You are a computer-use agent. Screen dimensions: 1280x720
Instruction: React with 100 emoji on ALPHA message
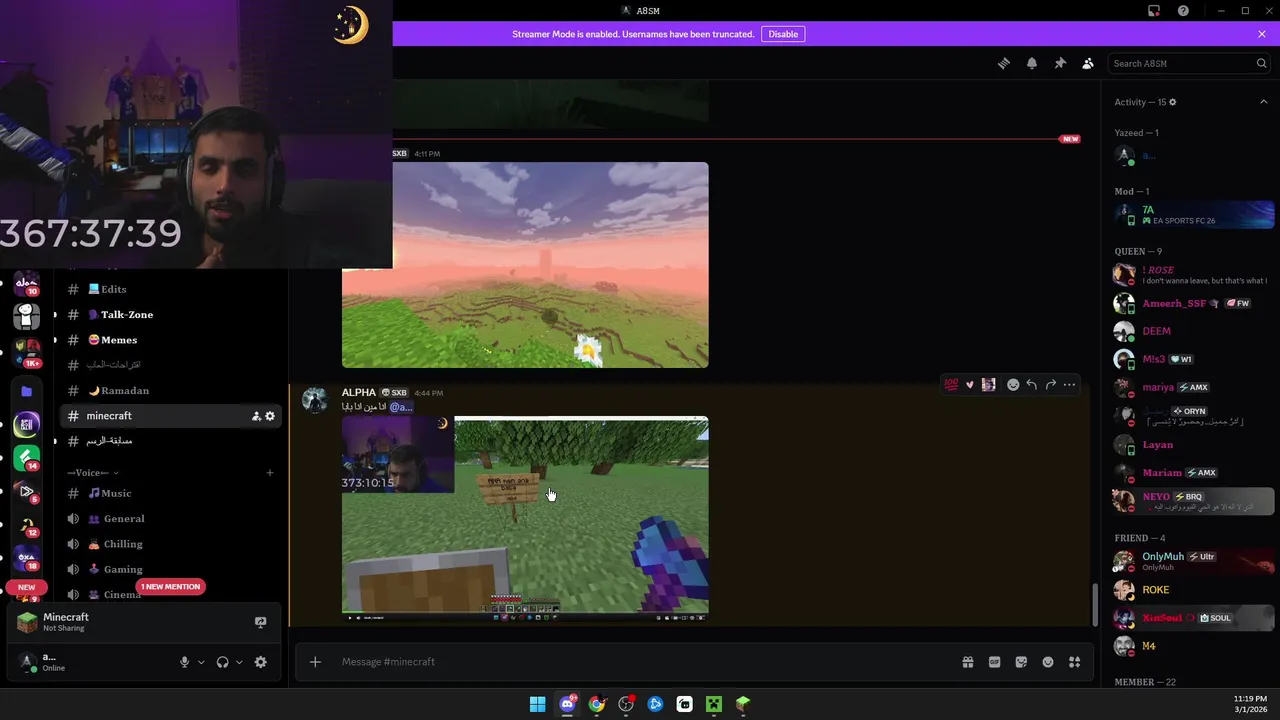click(x=951, y=384)
